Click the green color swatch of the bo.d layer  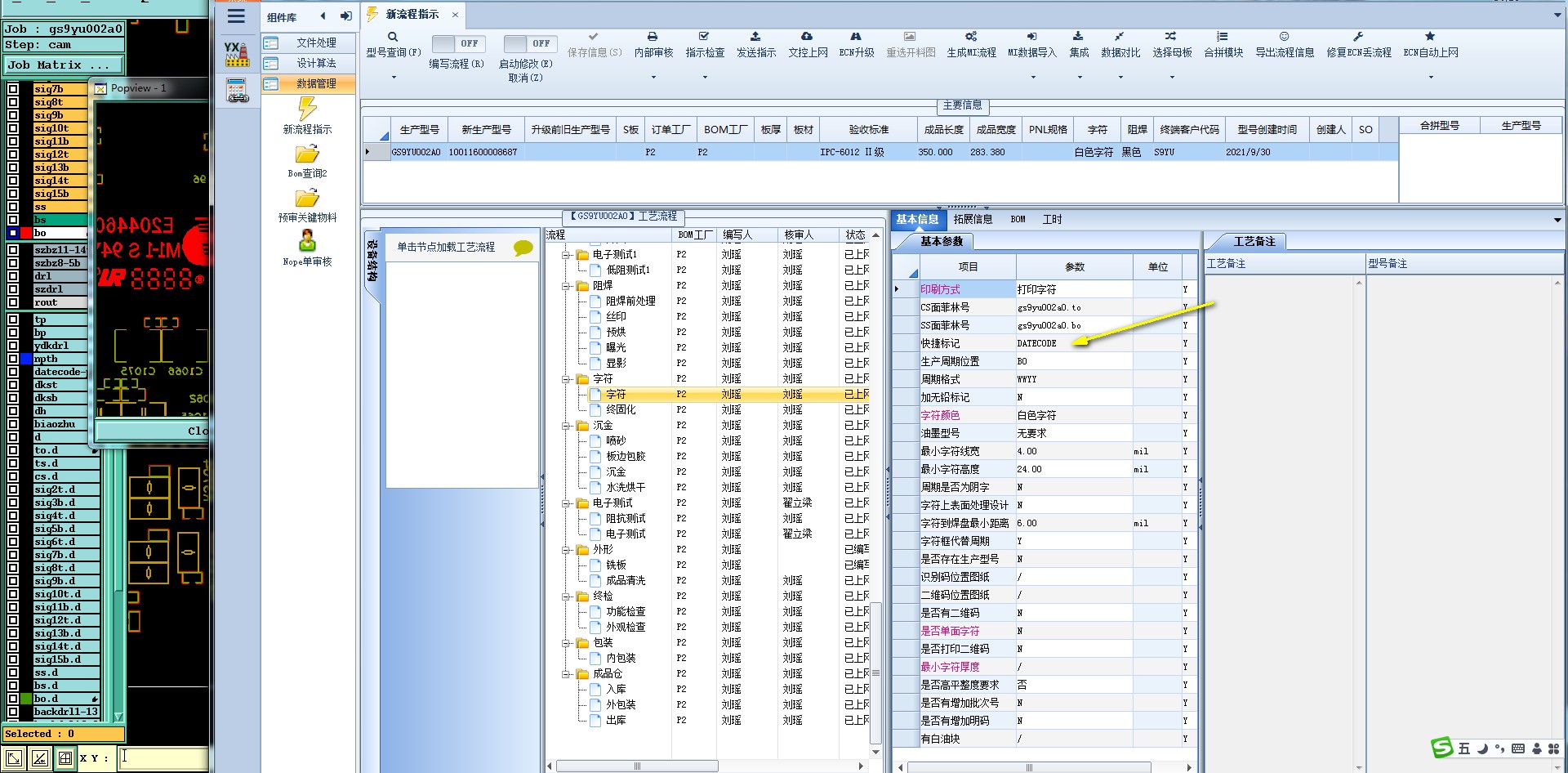(x=26, y=699)
